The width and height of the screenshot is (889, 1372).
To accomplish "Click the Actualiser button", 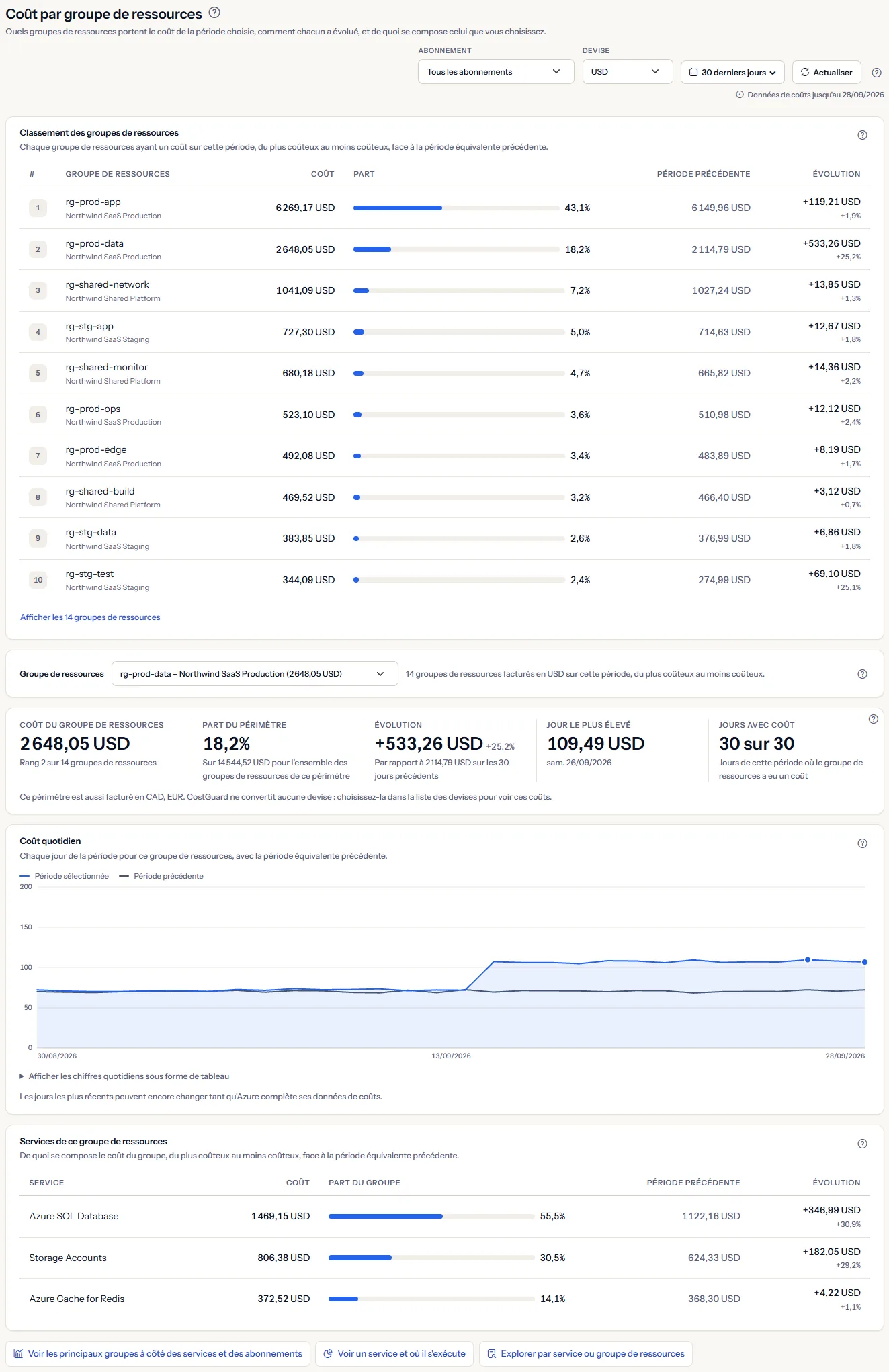I will coord(827,72).
